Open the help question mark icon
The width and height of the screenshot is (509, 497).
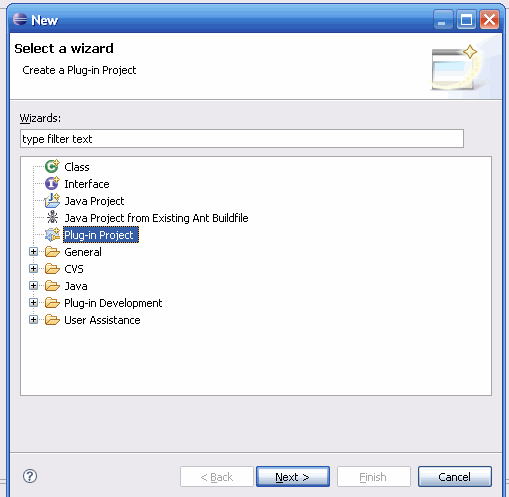(x=30, y=476)
